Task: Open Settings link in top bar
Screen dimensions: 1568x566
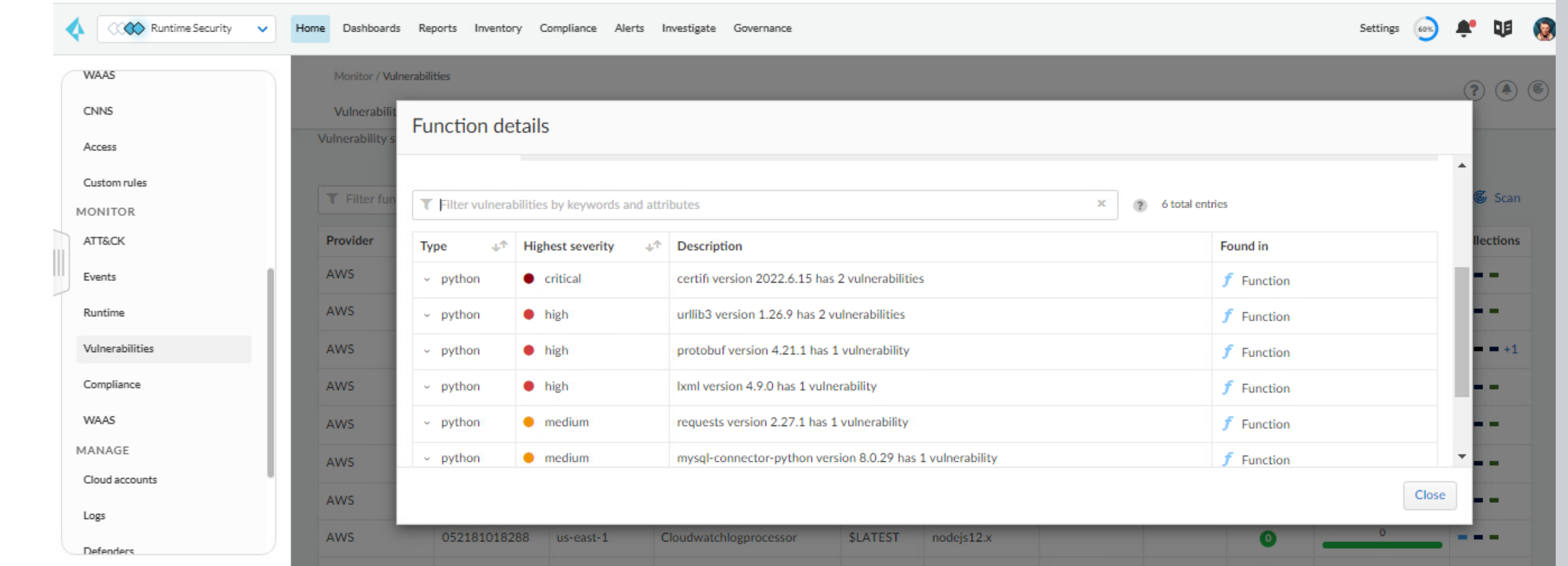Action: (1379, 29)
